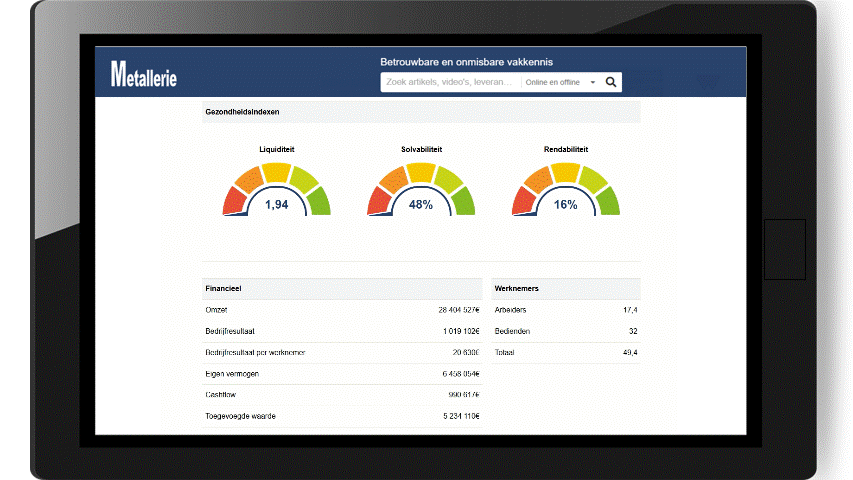Click the Solvabiliteit gauge value 48%
Screen dimensions: 853x480
coord(421,204)
